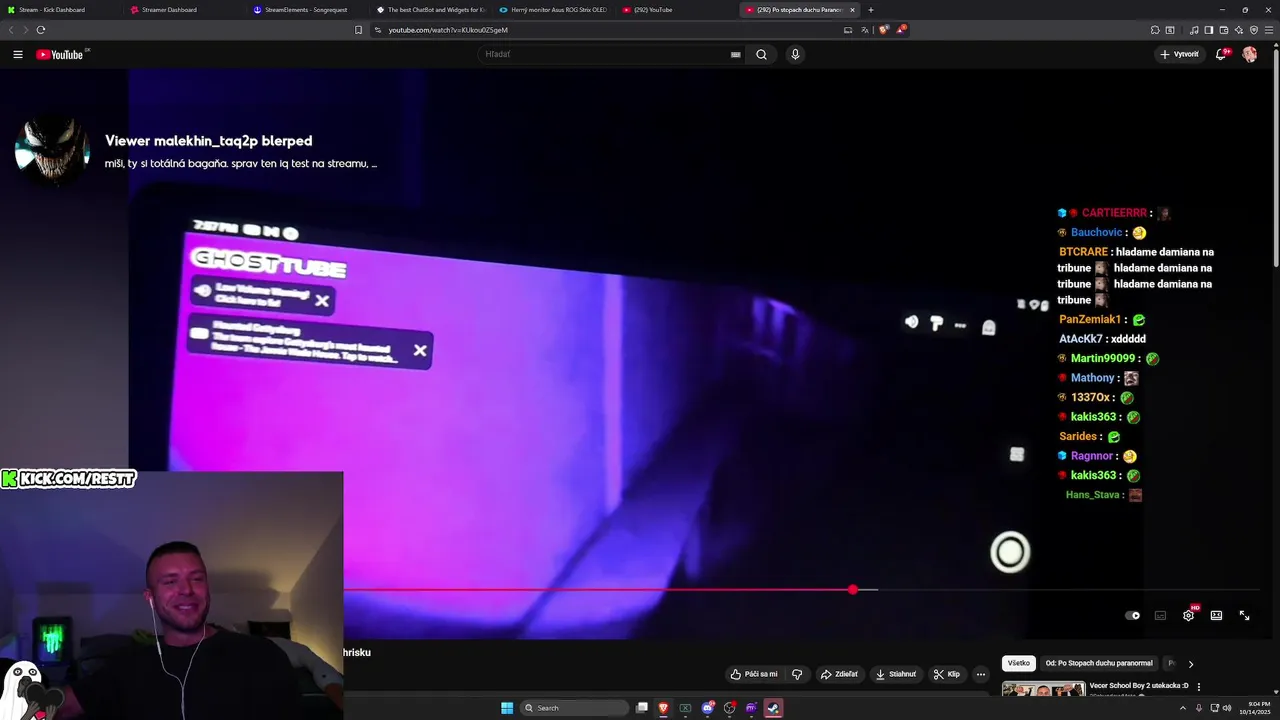Select Od: Po Stopach duchu paranormal chip

pyautogui.click(x=1099, y=663)
